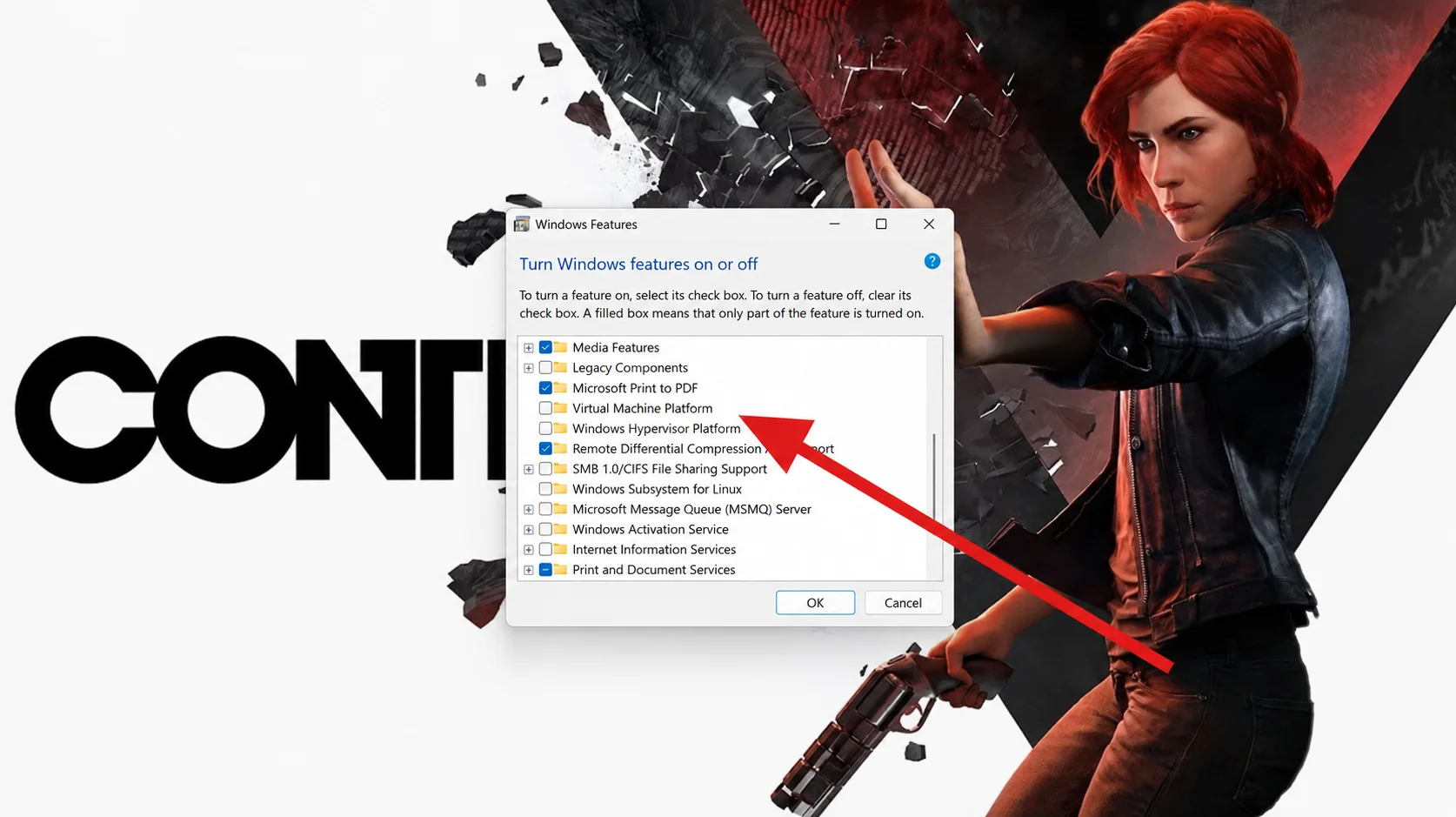Image resolution: width=1456 pixels, height=817 pixels.
Task: Disable Microsoft Print to PDF checkbox
Action: [545, 387]
